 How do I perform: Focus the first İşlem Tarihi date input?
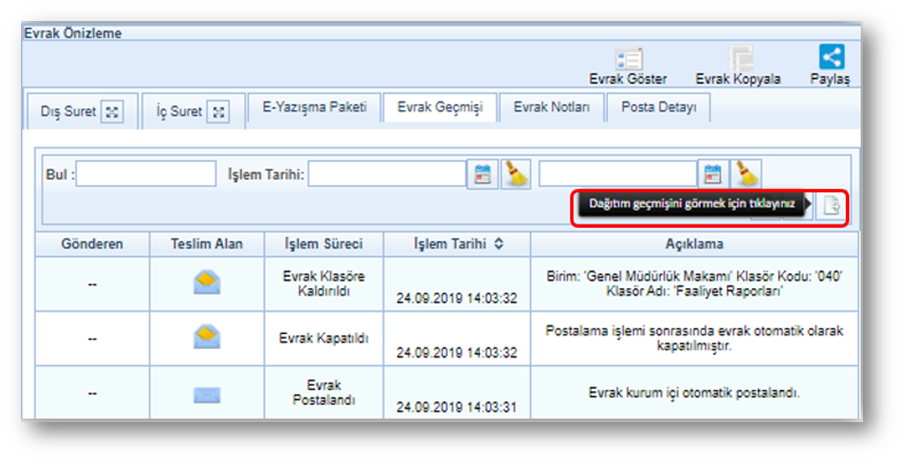(386, 174)
